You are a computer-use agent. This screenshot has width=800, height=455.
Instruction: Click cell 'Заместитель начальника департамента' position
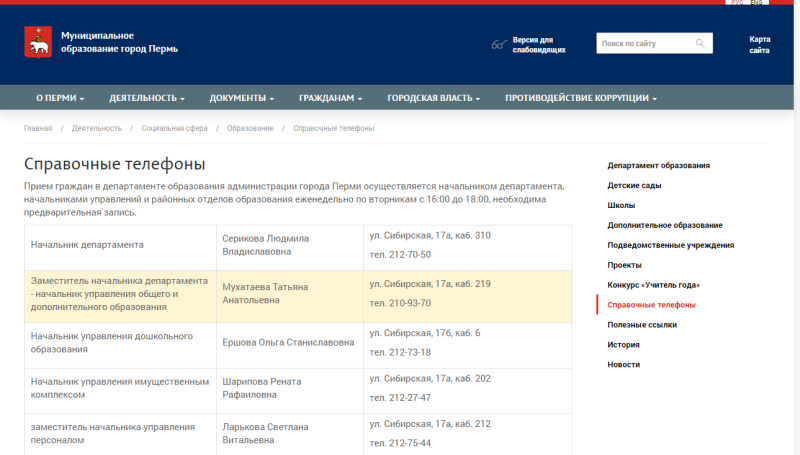click(x=119, y=294)
